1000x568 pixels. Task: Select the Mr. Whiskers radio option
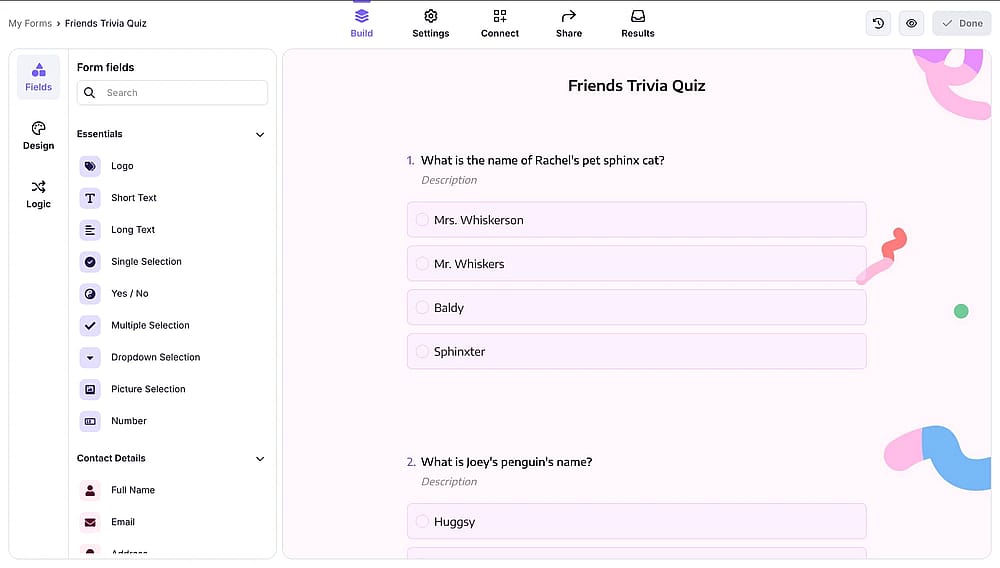[x=422, y=264]
